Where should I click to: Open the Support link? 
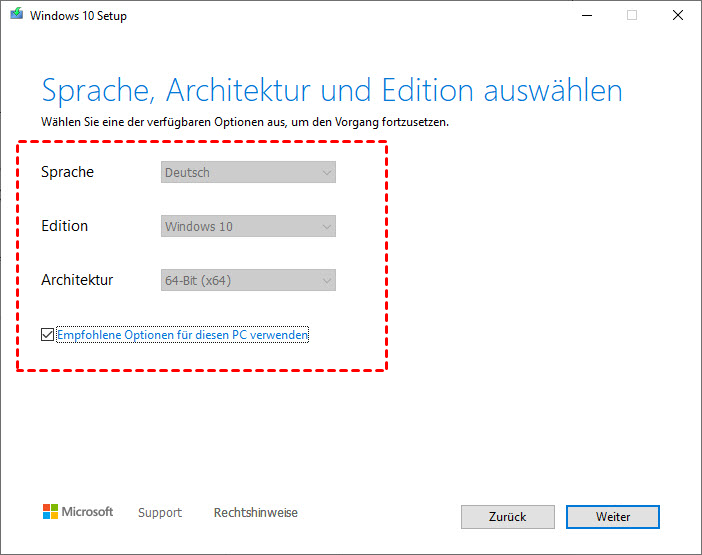[x=160, y=513]
